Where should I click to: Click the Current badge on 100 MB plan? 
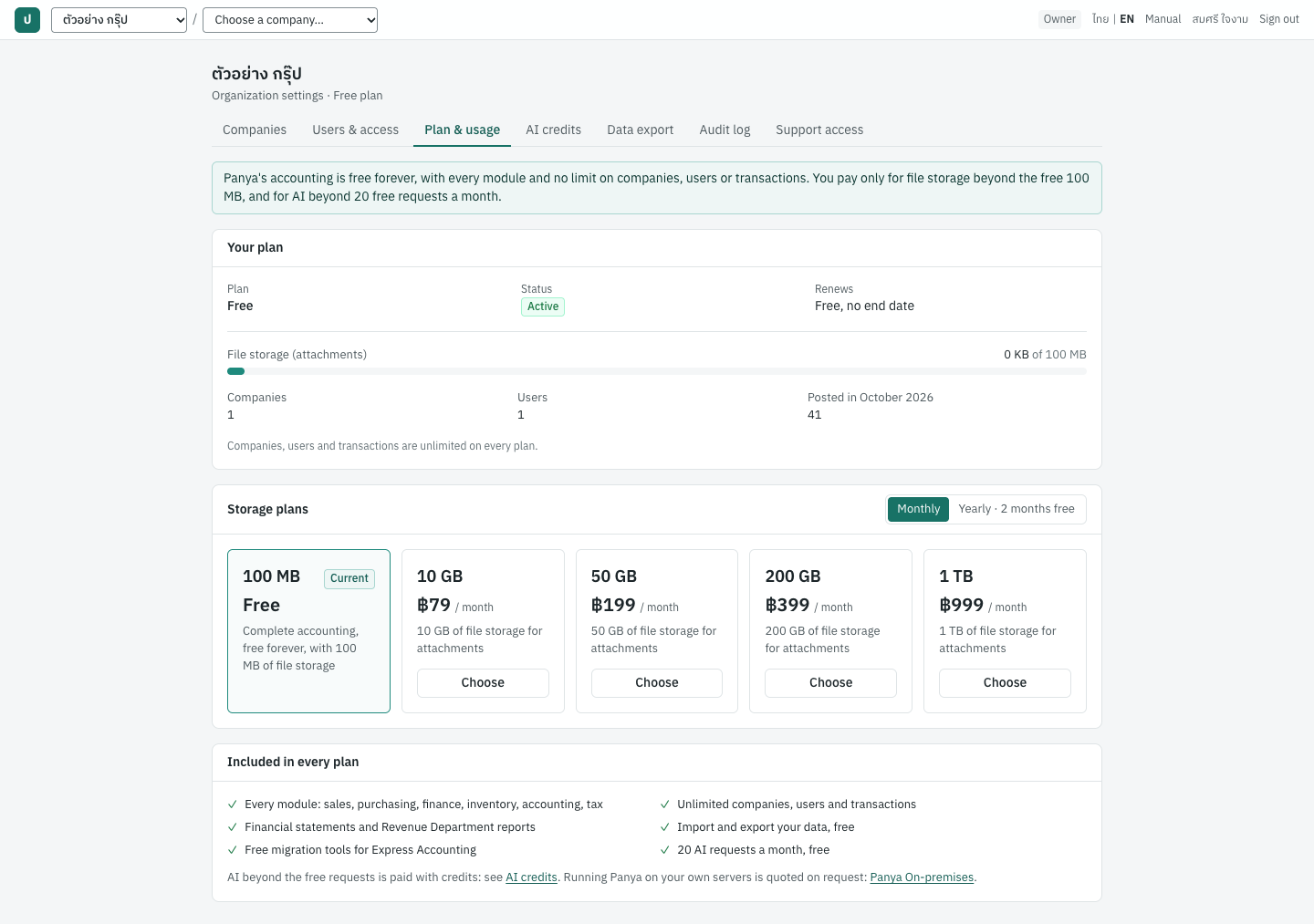349,578
